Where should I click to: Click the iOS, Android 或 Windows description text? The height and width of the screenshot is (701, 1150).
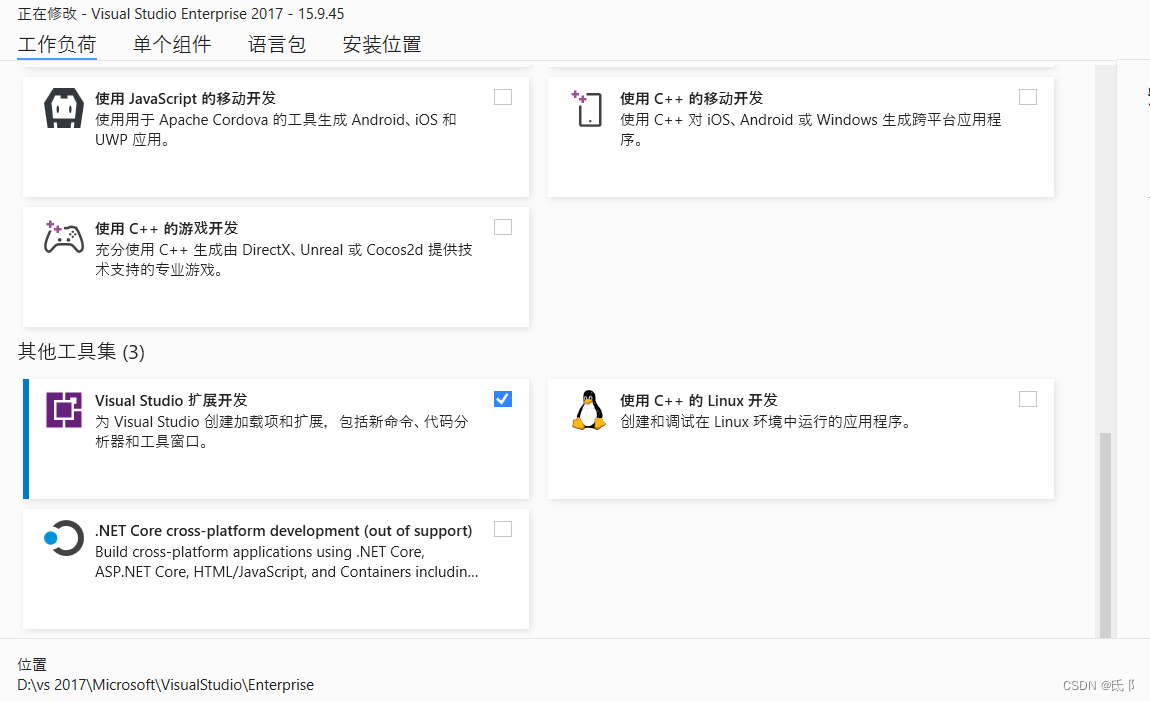point(810,129)
